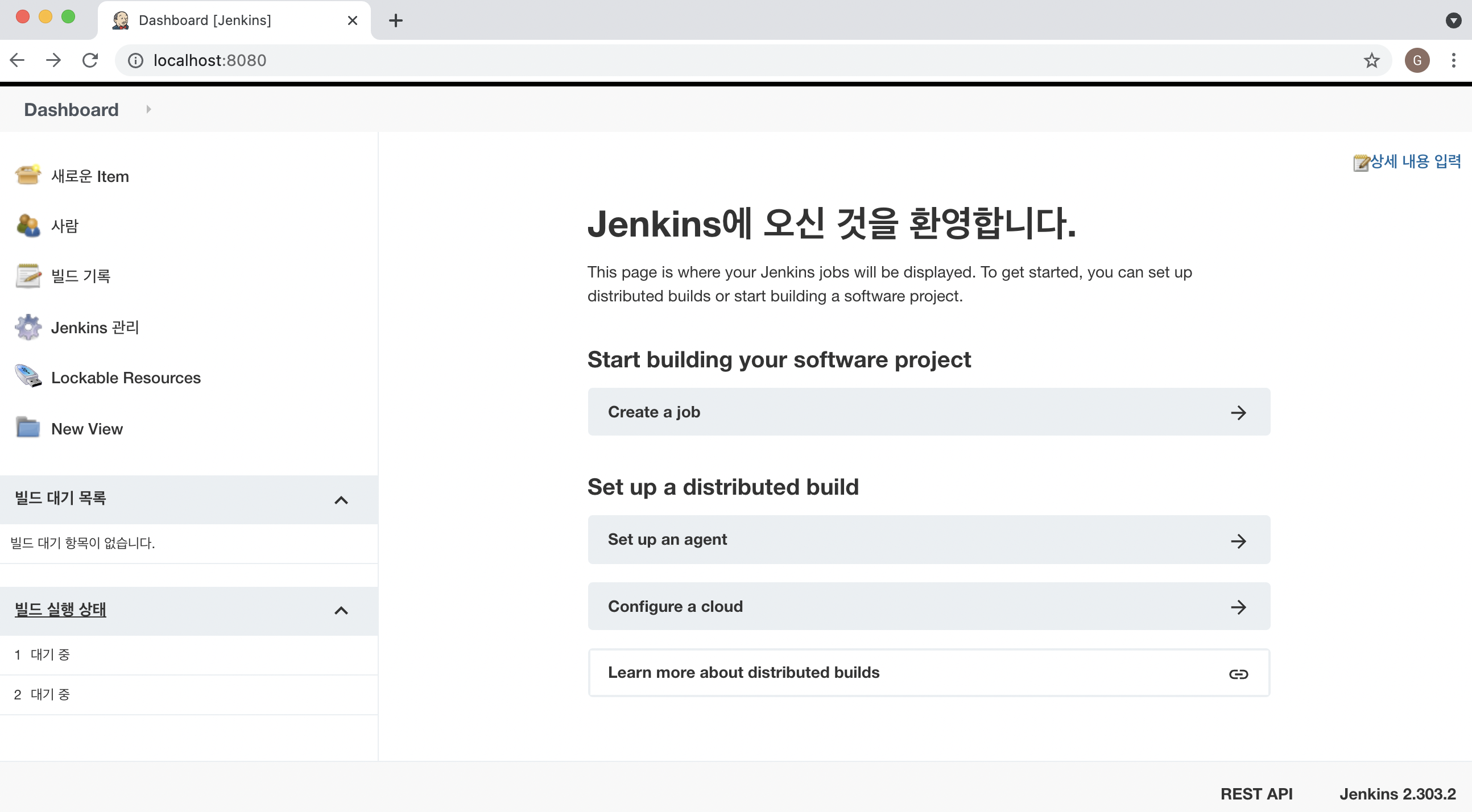Click the site info icon in address bar
Image resolution: width=1472 pixels, height=812 pixels.
pos(135,61)
